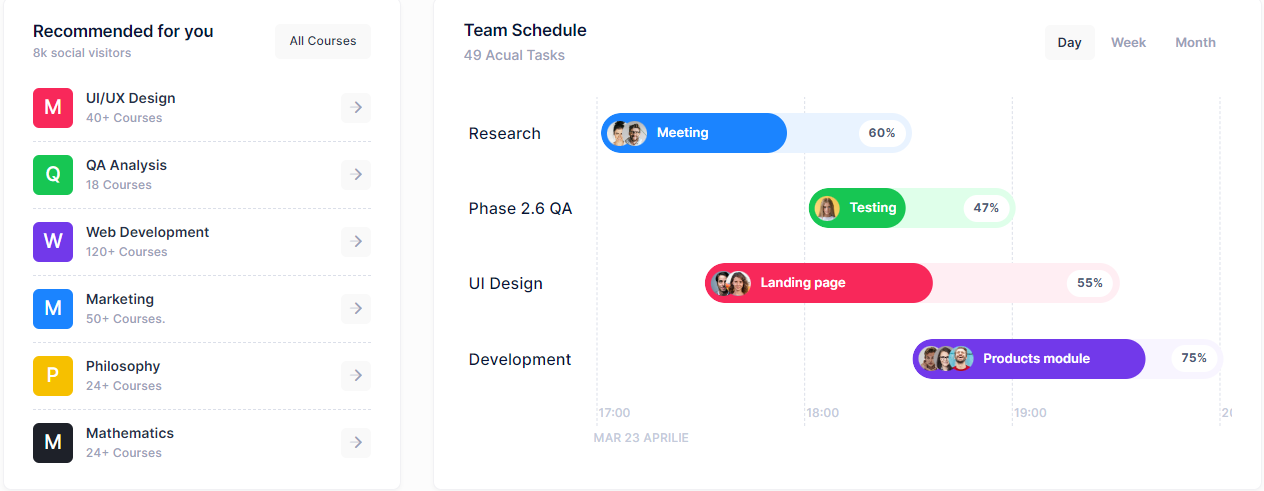
Task: Click the red M icon for UI/UX Design
Action: (53, 108)
